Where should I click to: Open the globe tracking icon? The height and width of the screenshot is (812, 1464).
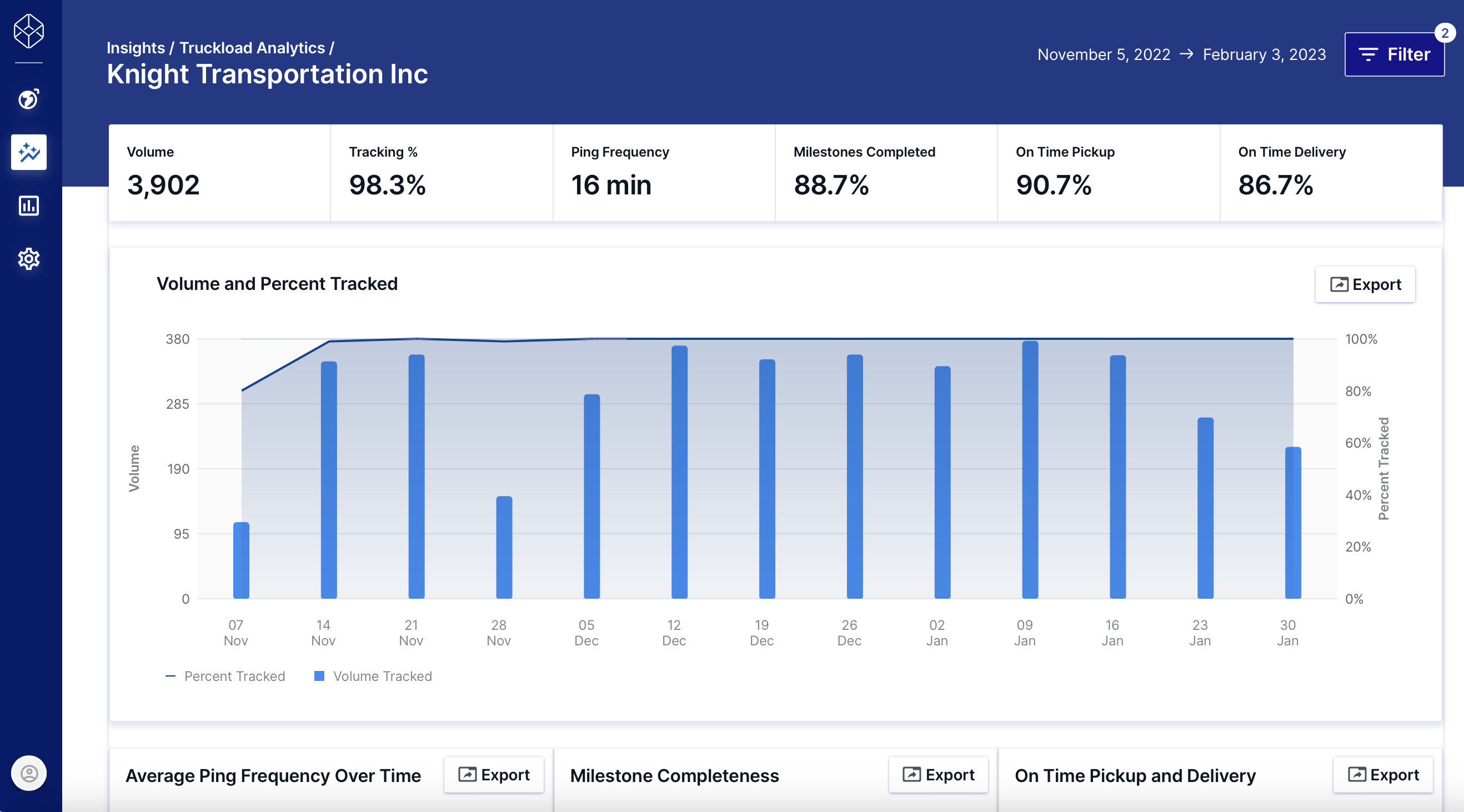click(28, 99)
